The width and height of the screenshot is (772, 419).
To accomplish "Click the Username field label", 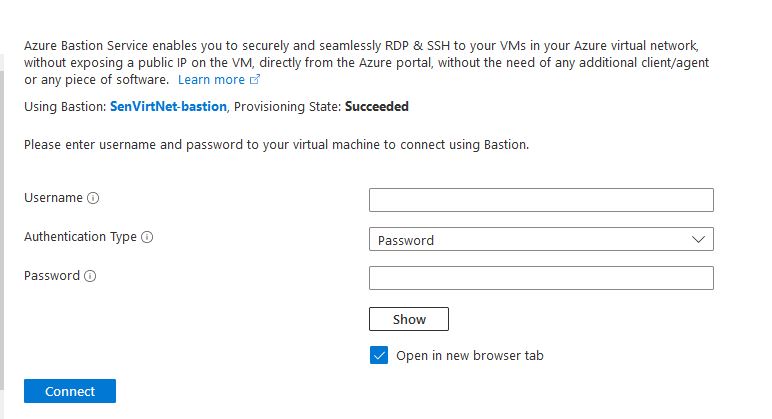I will coord(53,198).
